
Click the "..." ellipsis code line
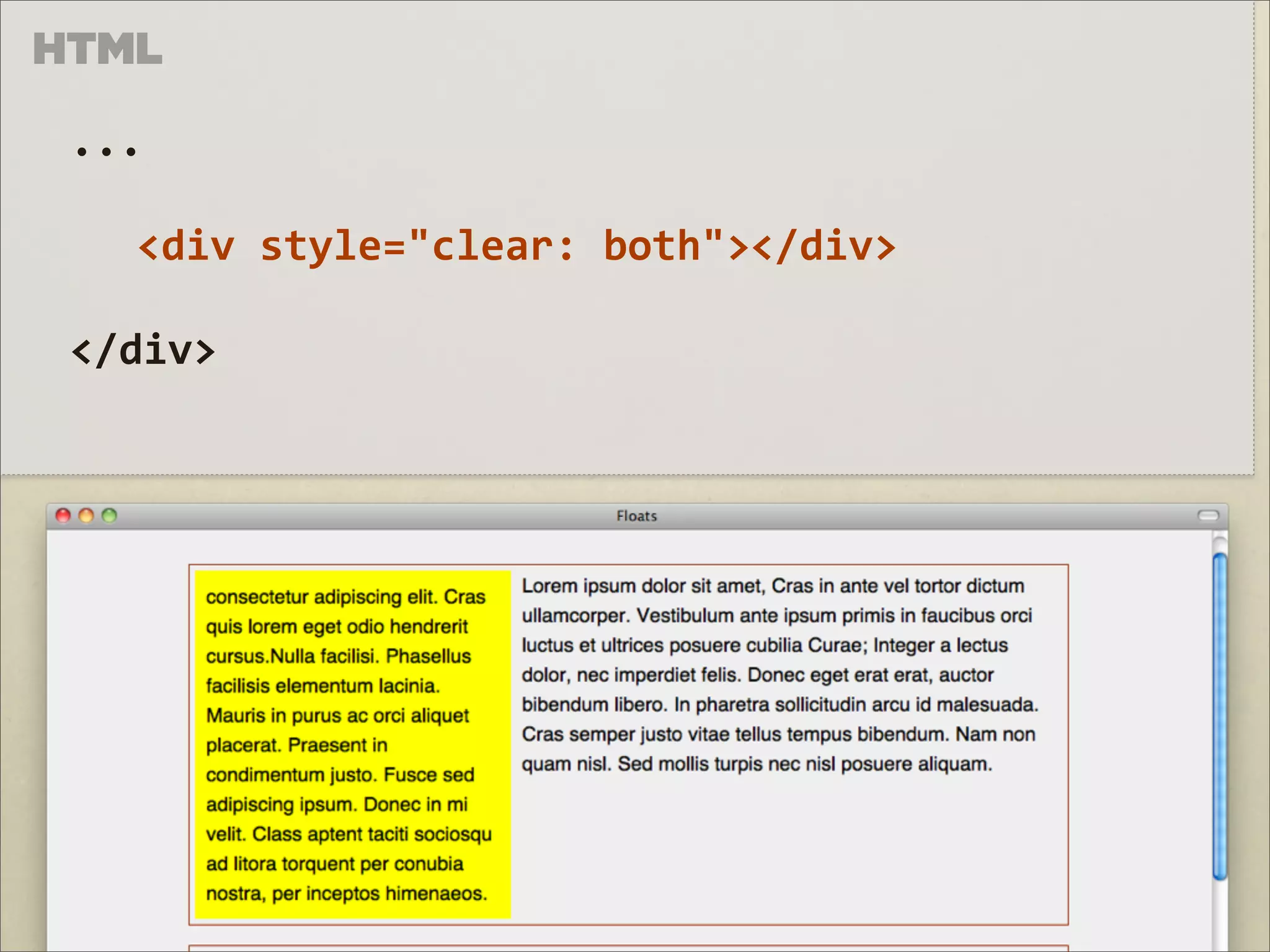pyautogui.click(x=106, y=151)
